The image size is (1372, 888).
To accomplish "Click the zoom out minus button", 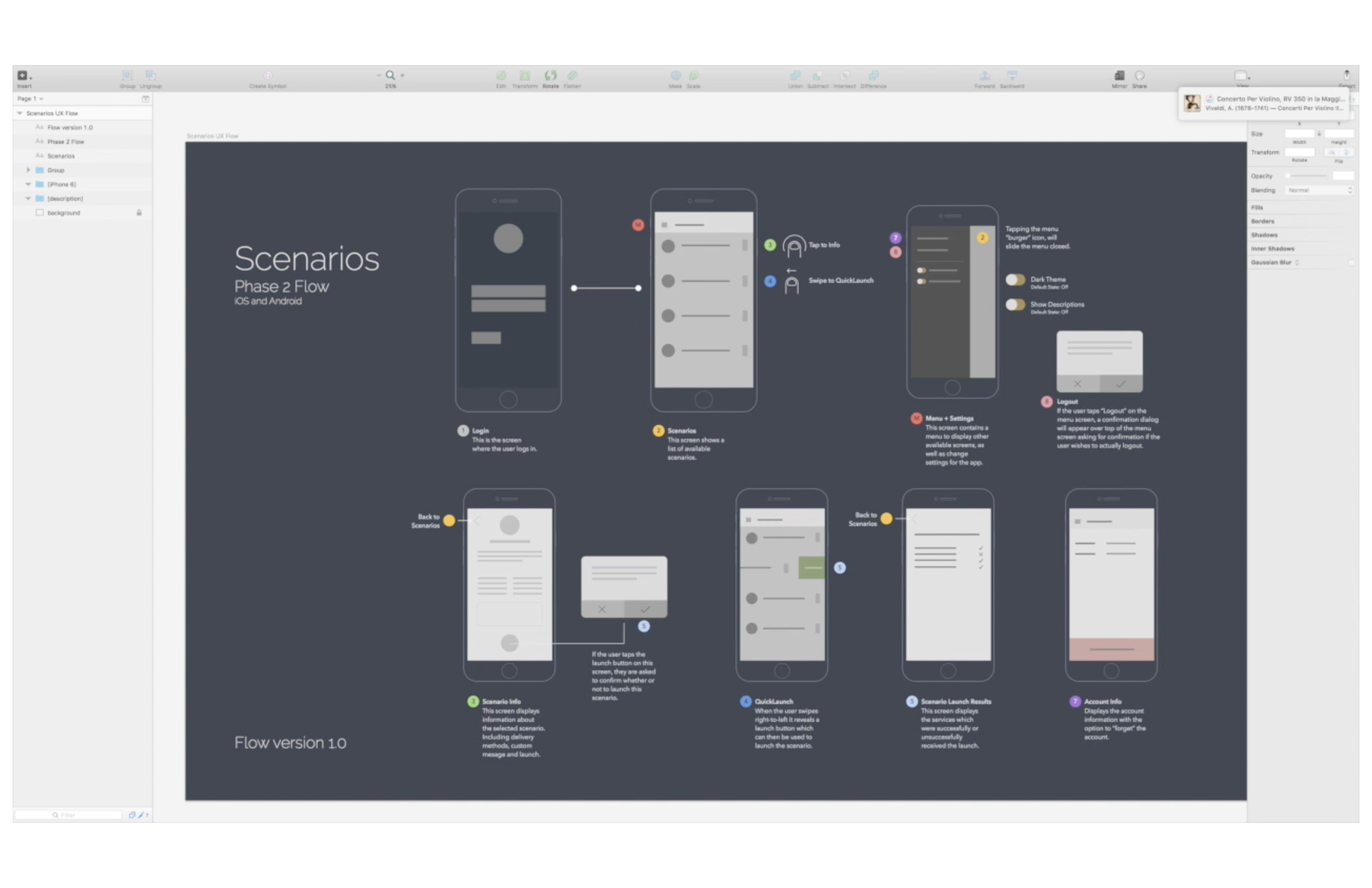I will (x=379, y=76).
